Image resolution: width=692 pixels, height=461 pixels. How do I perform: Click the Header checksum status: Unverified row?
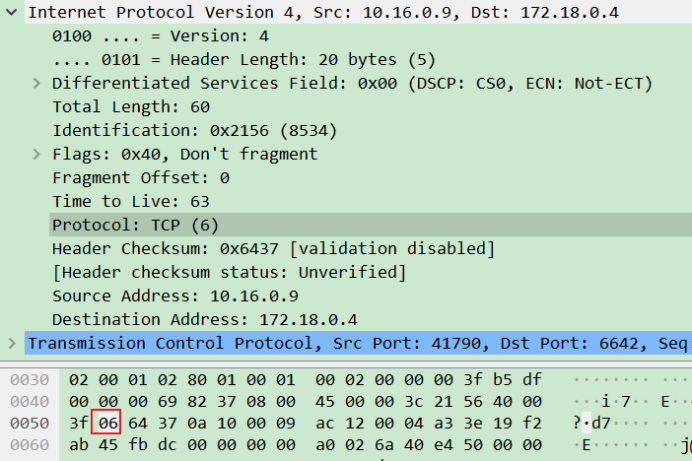(x=229, y=272)
